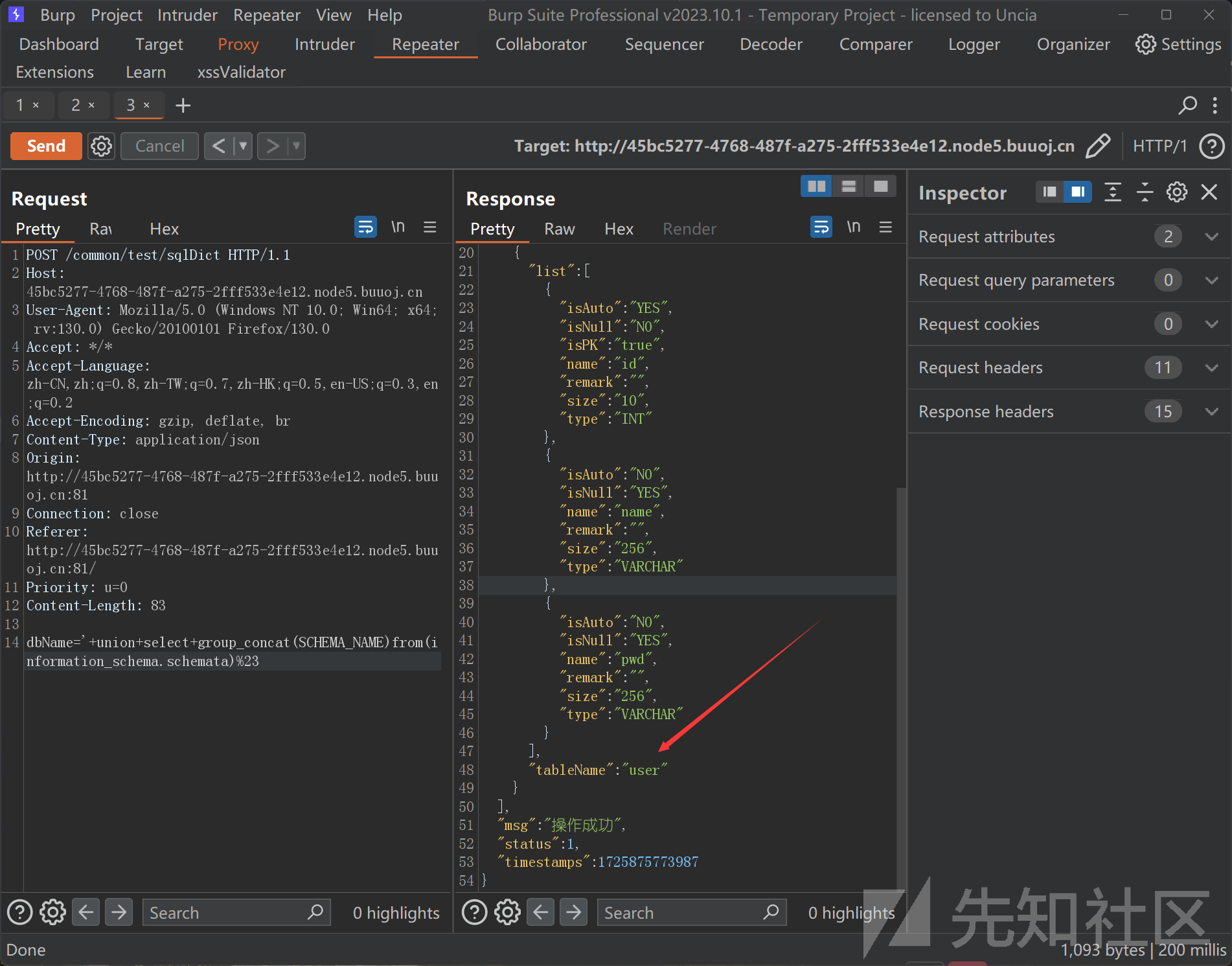The height and width of the screenshot is (966, 1232).
Task: Dock Inspector panel to the left layout
Action: pos(1050,192)
